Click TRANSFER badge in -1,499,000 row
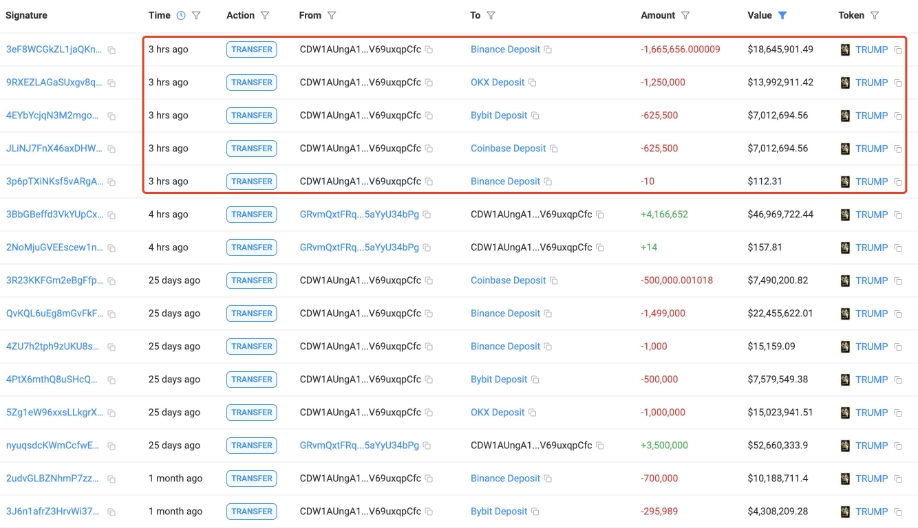Screen dimensions: 918x528 click(251, 314)
